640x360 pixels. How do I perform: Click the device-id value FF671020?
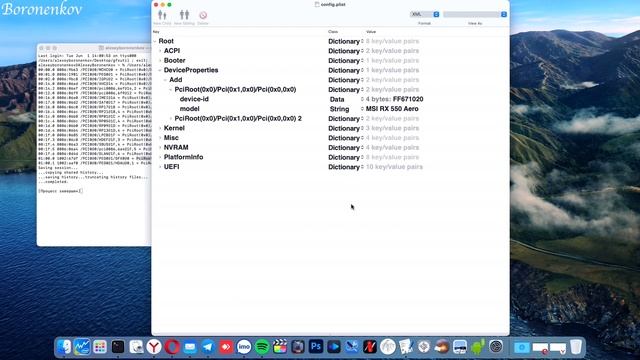408,99
